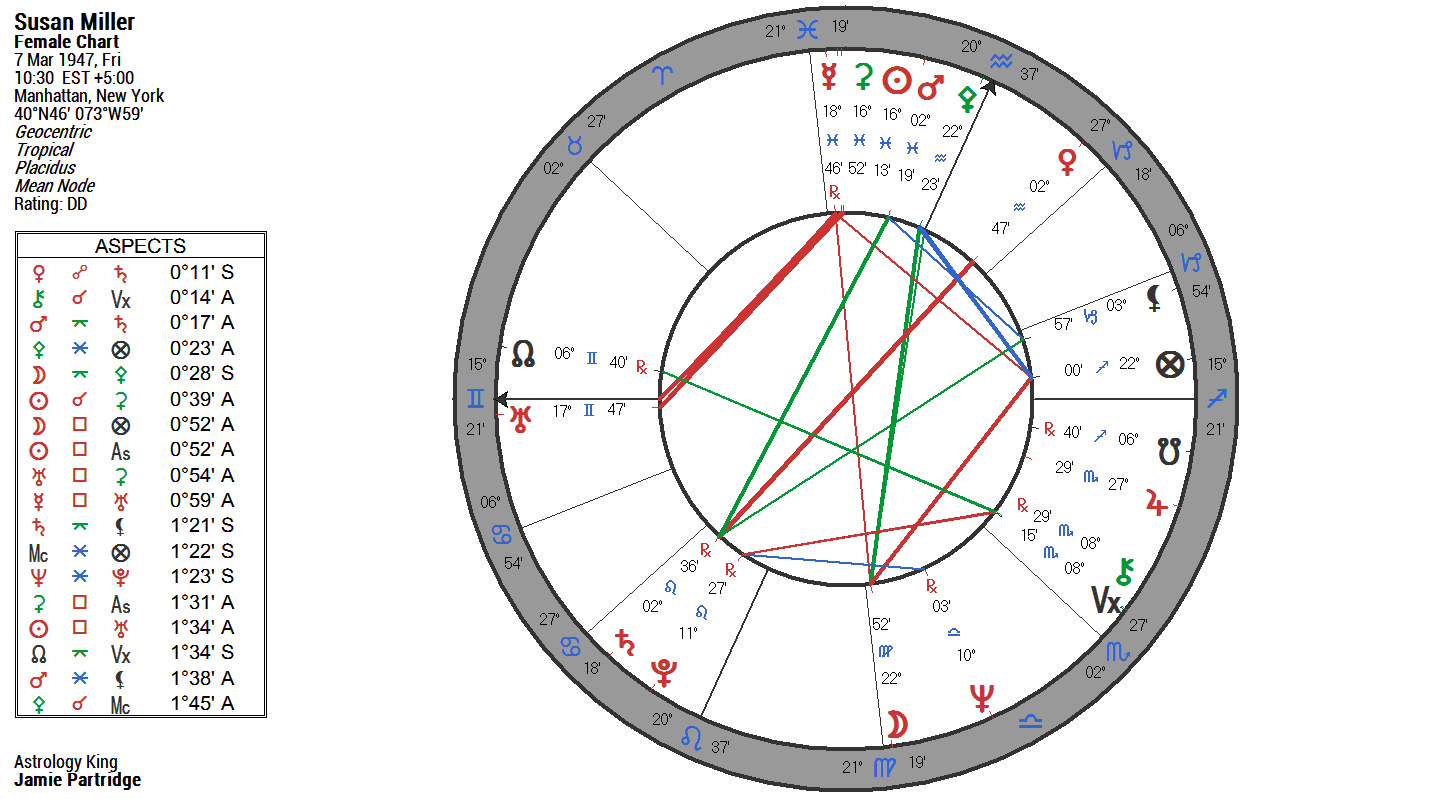This screenshot has width=1437, height=799.
Task: Select the North Node glyph in the wheel
Action: click(x=523, y=353)
